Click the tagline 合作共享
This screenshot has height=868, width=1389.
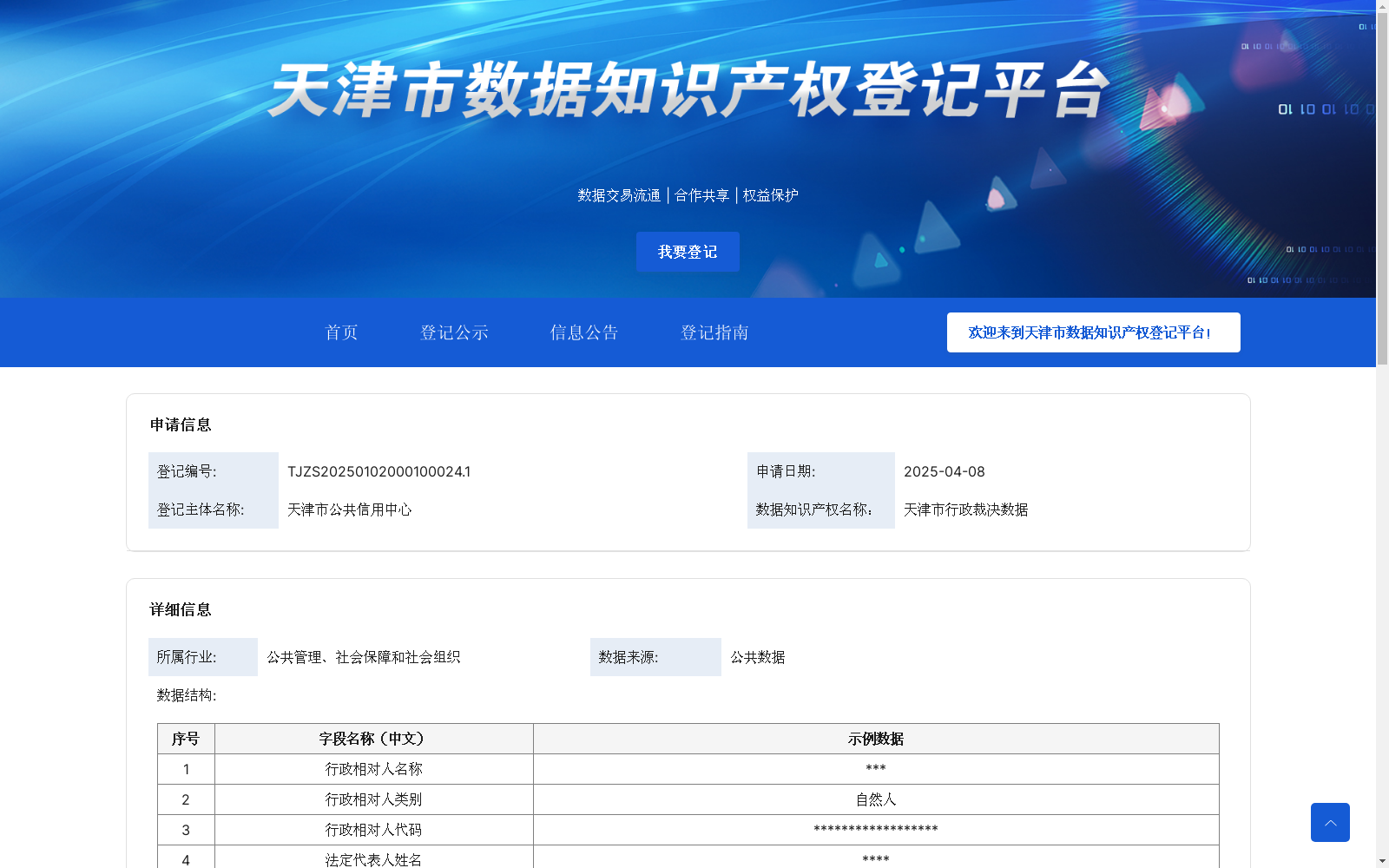pyautogui.click(x=702, y=195)
